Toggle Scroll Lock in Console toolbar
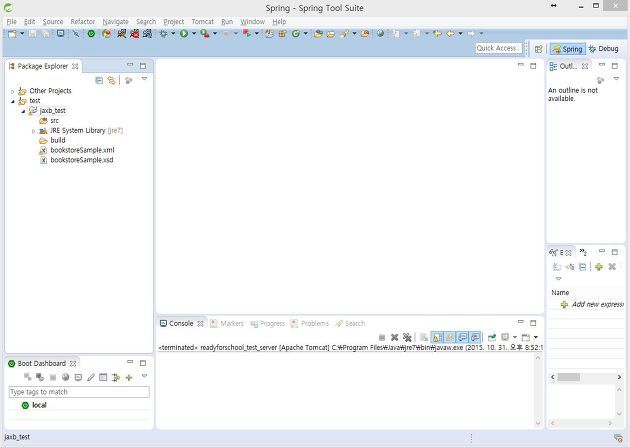The width and height of the screenshot is (630, 447). pos(437,337)
